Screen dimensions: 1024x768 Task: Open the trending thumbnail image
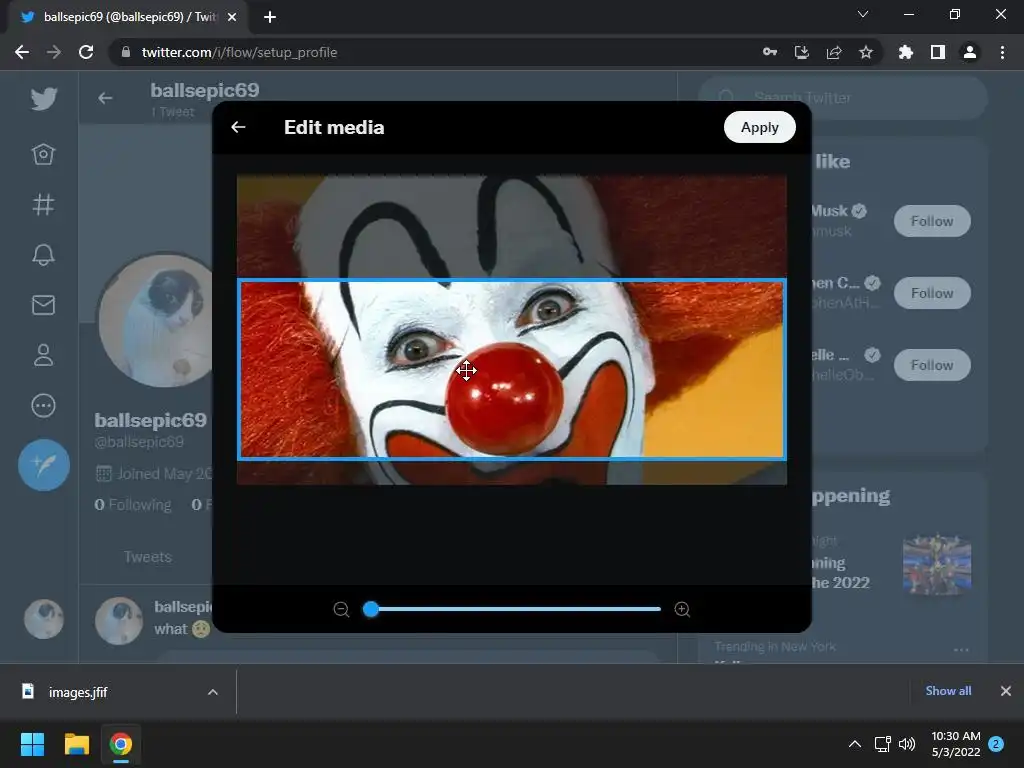pyautogui.click(x=936, y=564)
